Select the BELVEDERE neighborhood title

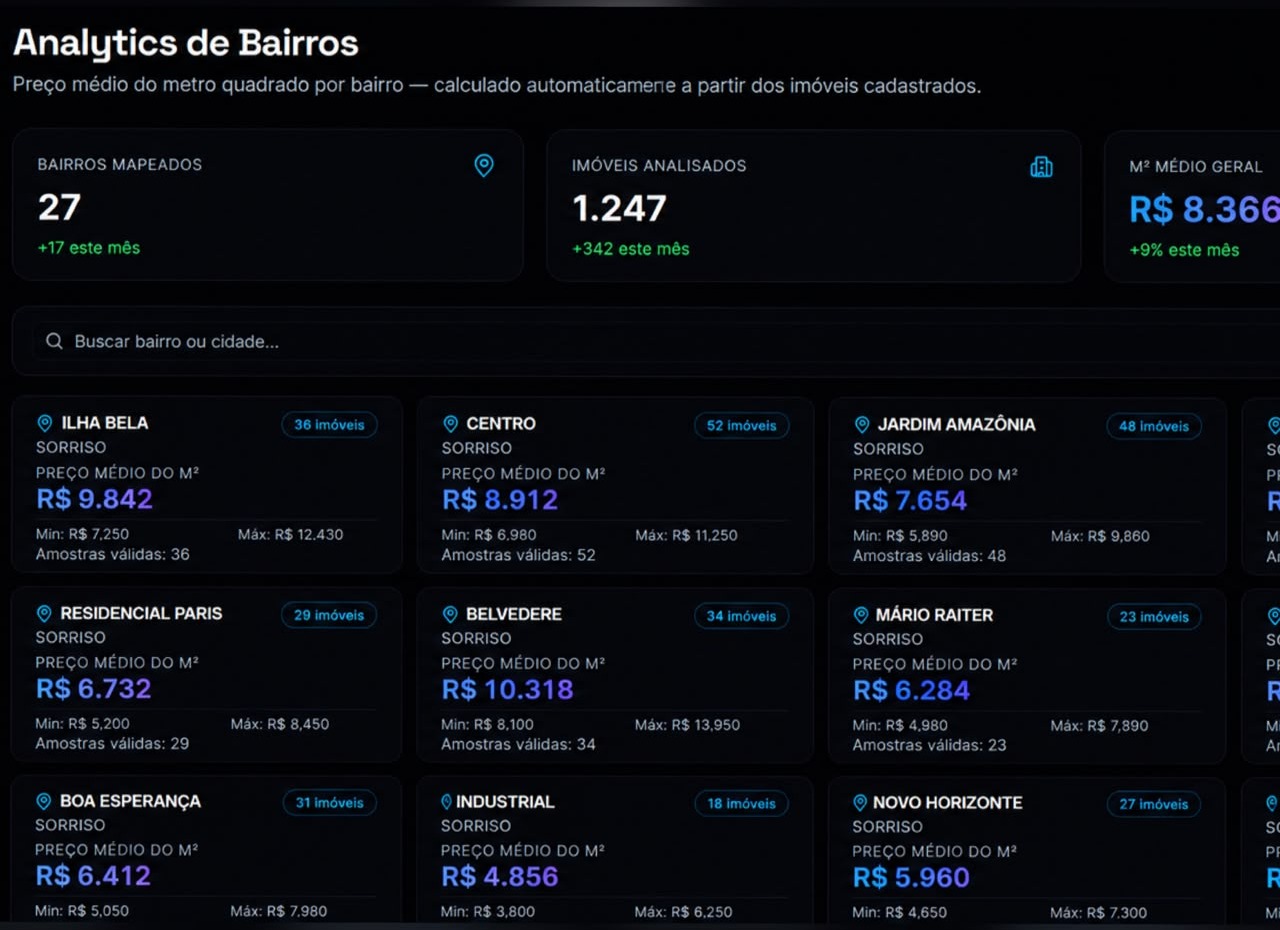514,614
